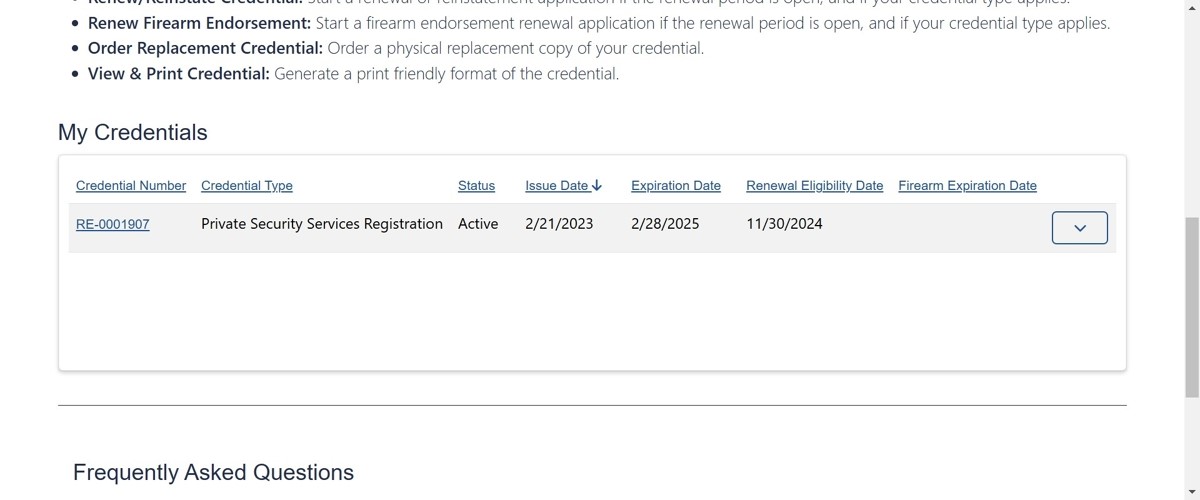Click the Frequently Asked Questions heading

click(x=213, y=472)
